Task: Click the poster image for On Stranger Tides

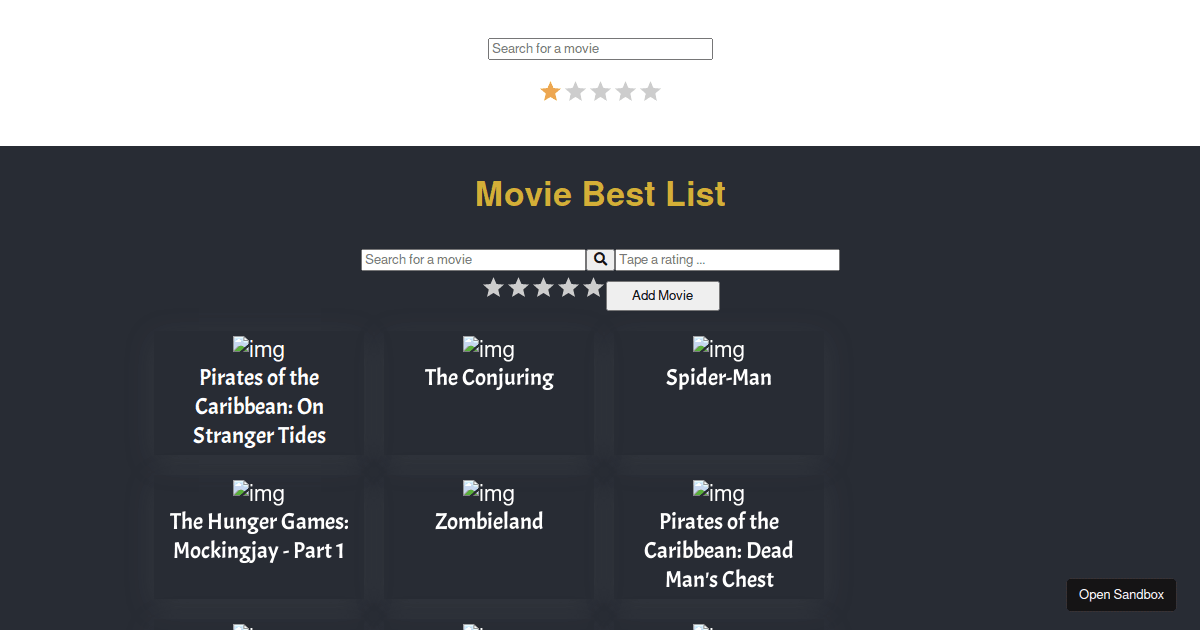Action: coord(259,349)
